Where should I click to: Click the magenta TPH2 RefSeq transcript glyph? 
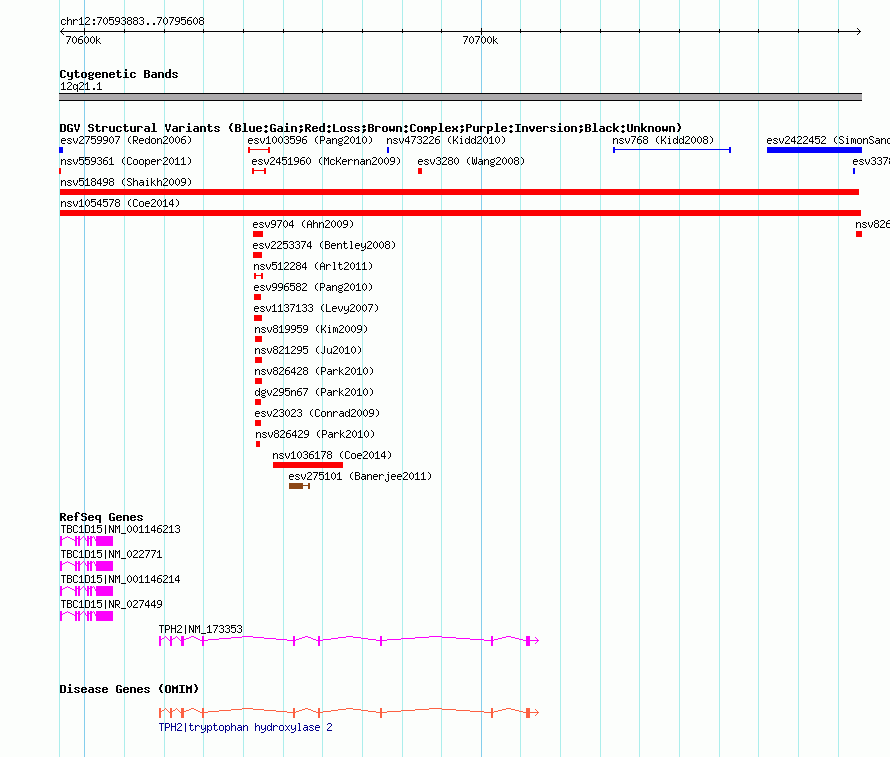pyautogui.click(x=349, y=641)
